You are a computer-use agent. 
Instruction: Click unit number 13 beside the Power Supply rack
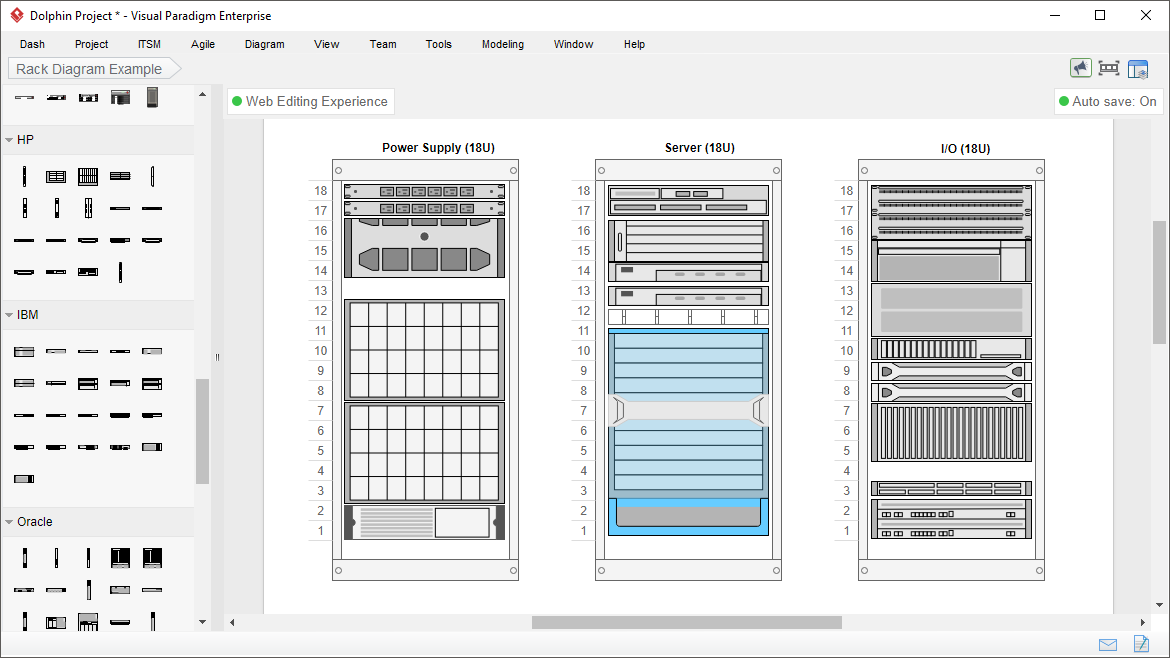tap(321, 291)
